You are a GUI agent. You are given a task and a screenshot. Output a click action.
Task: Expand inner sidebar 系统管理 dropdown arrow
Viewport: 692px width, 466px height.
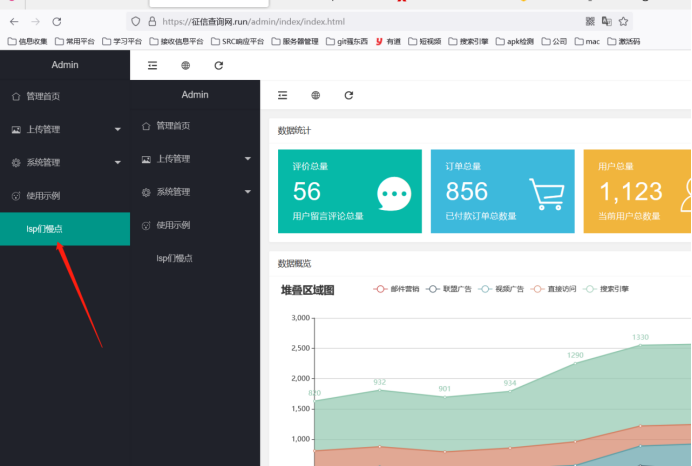pos(248,192)
